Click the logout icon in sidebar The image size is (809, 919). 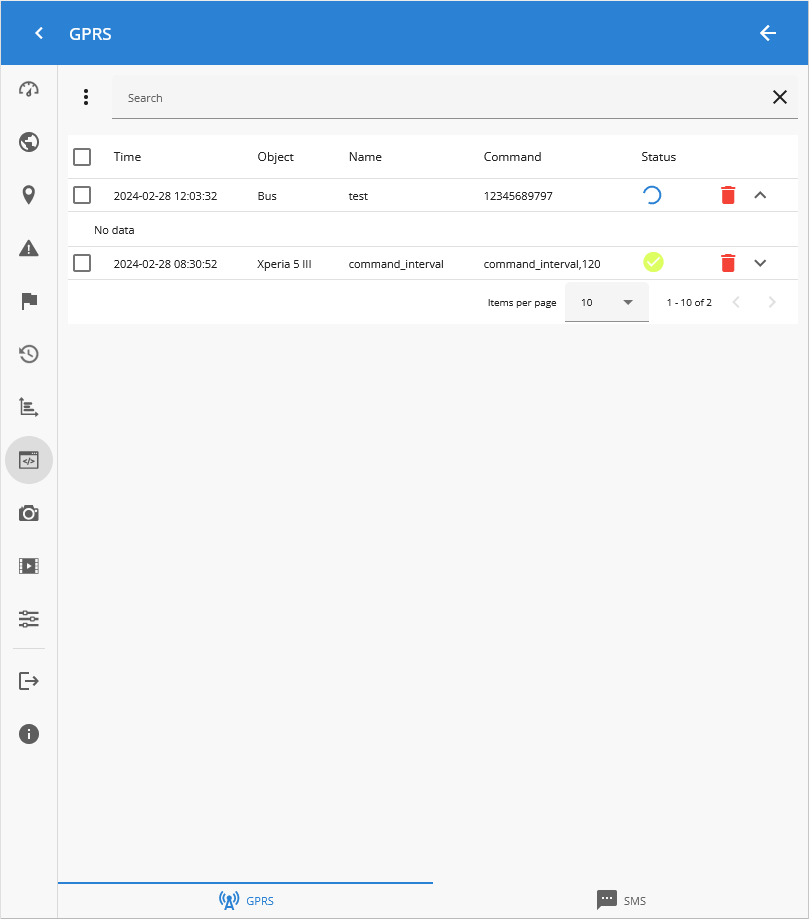coord(29,681)
